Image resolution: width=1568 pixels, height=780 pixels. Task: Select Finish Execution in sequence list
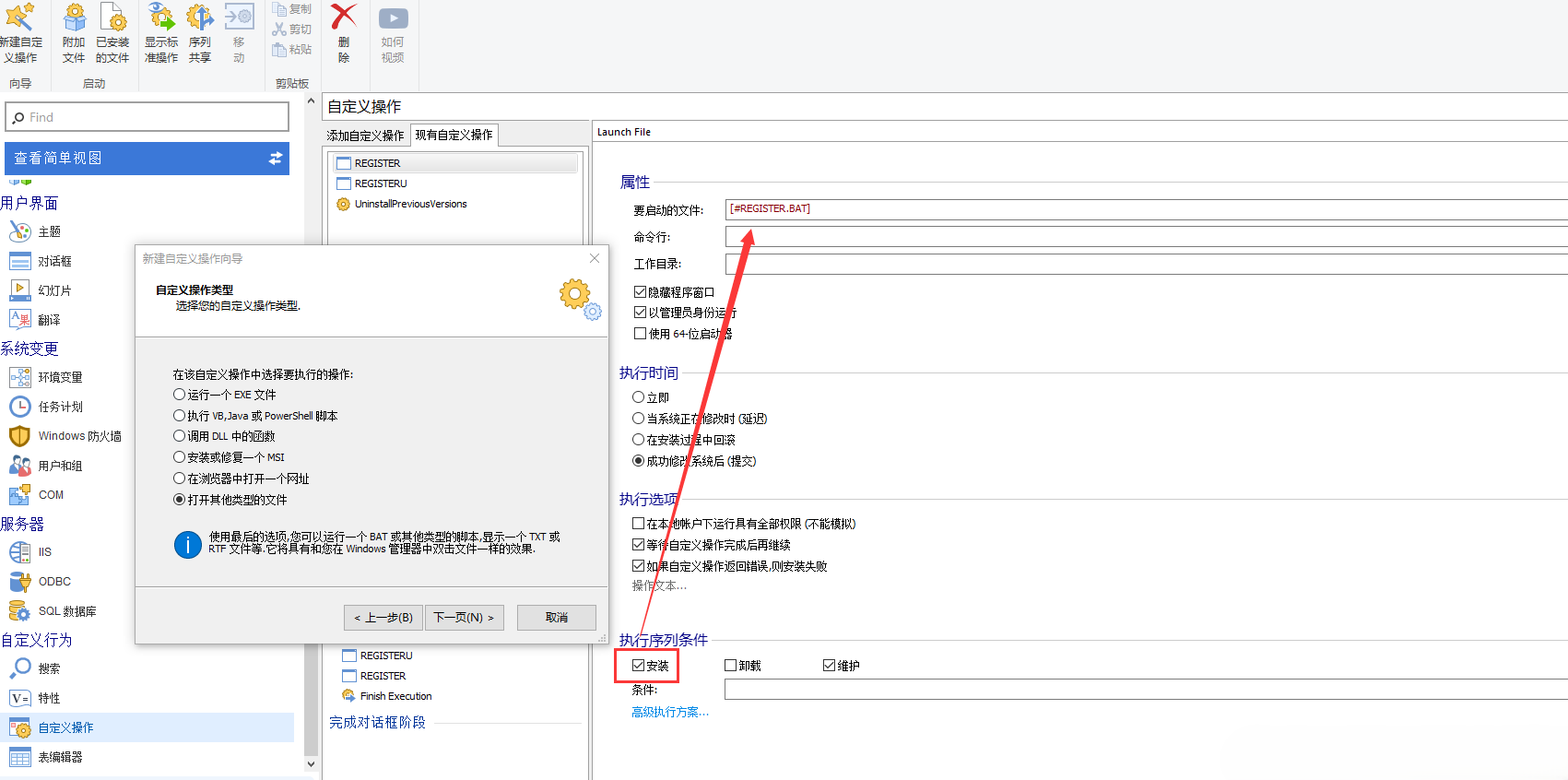386,696
